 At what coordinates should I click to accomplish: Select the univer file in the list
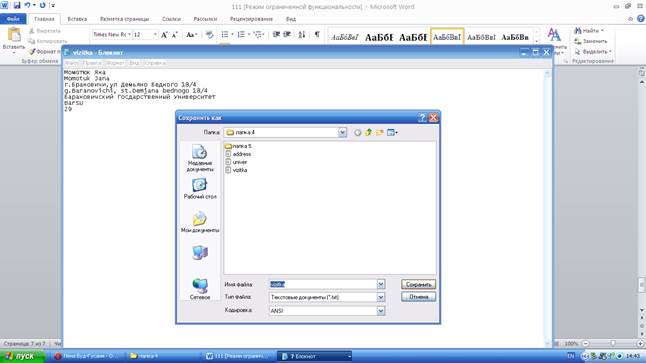(x=236, y=162)
